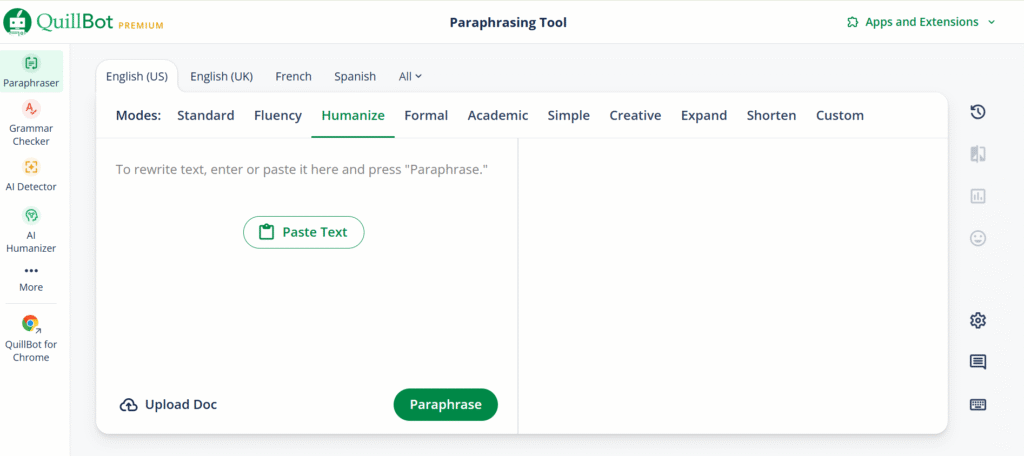The width and height of the screenshot is (1024, 456).
Task: Select the French language tab
Action: click(293, 76)
